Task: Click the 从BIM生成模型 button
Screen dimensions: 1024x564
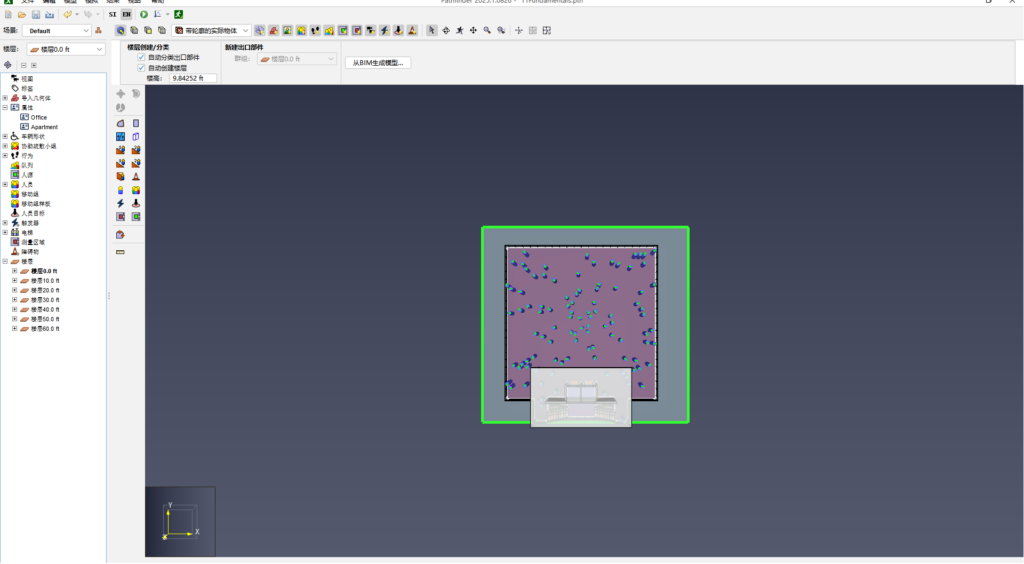Action: point(377,62)
